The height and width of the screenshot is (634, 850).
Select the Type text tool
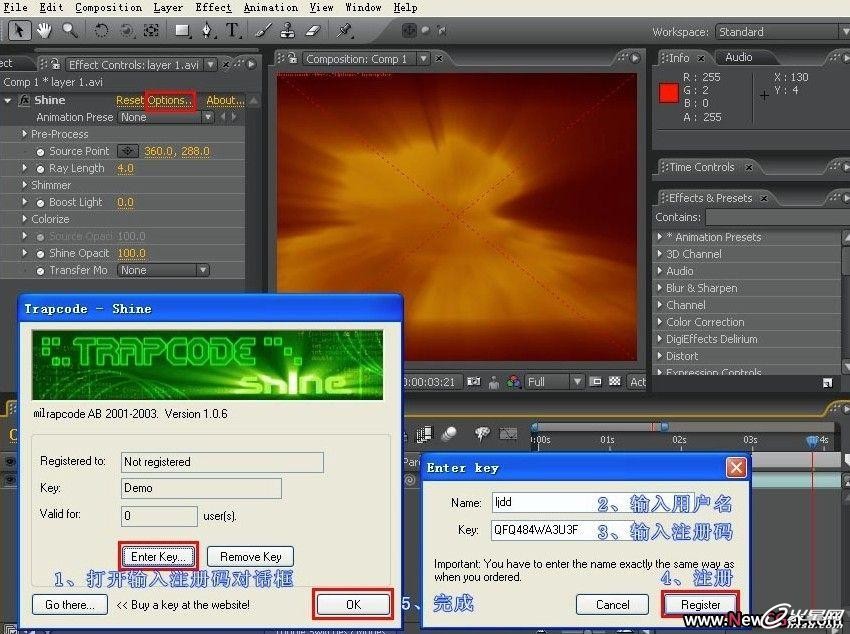click(232, 30)
